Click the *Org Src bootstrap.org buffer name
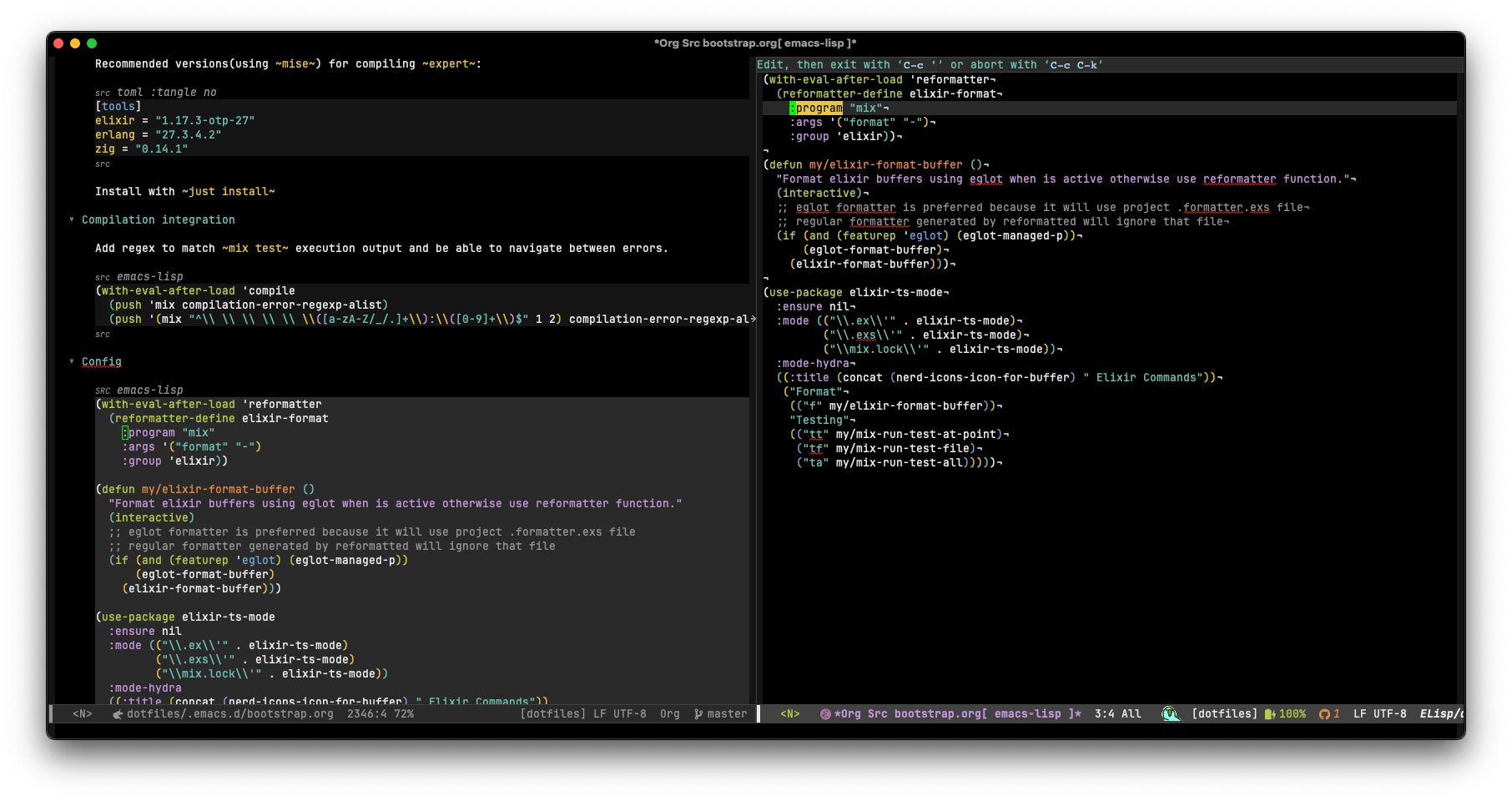This screenshot has width=1512, height=801. (957, 714)
